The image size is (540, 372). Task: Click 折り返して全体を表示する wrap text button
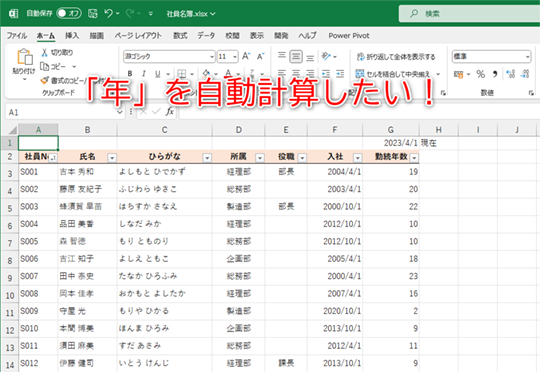(x=395, y=56)
